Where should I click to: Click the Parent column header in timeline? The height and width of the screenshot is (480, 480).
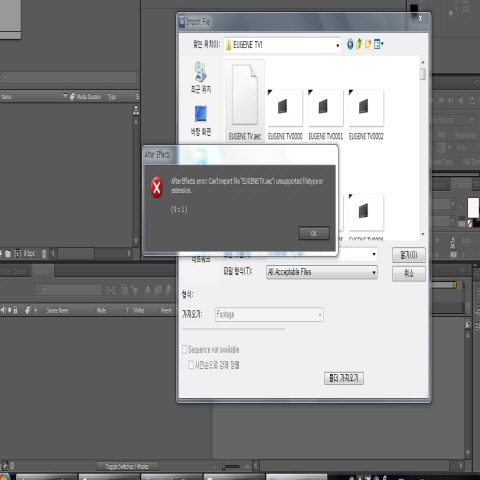tap(166, 310)
